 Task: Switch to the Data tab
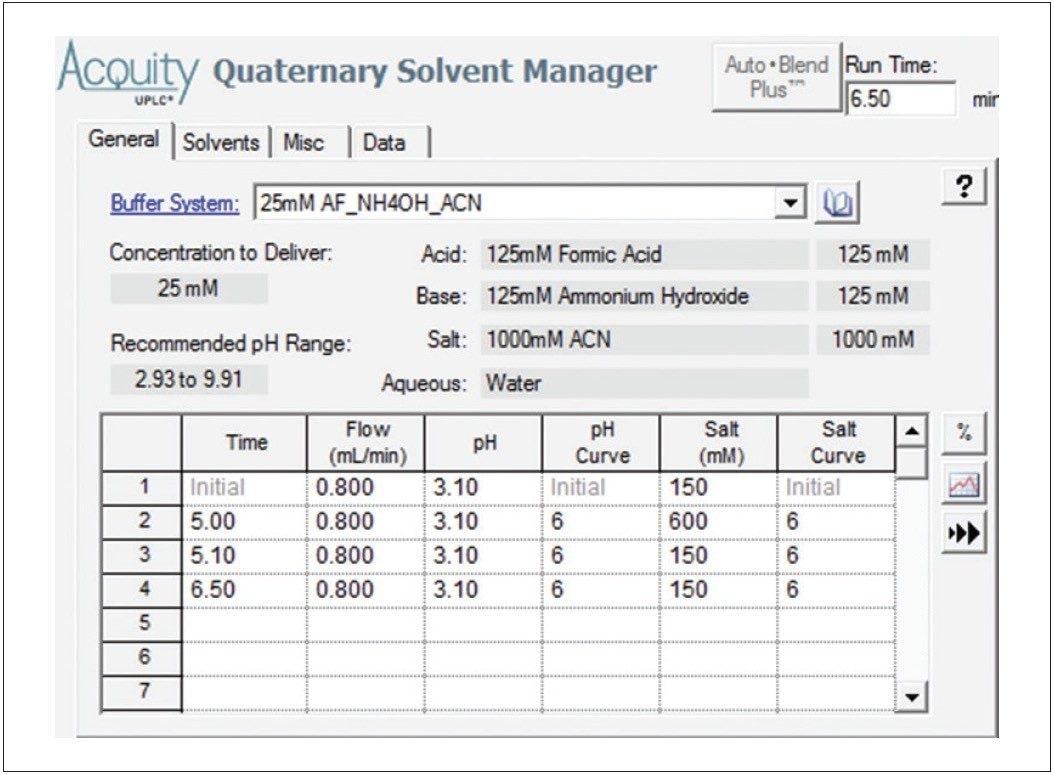(x=384, y=142)
